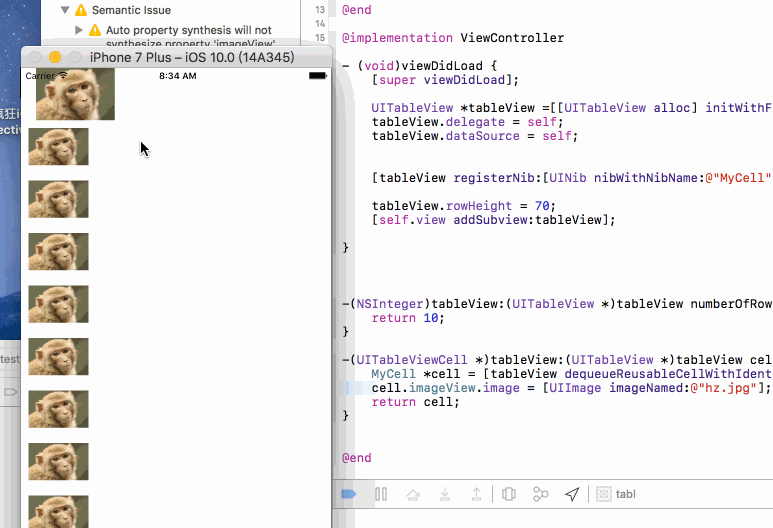Pause program execution in debug bar
Screen dimensions: 773x528
click(x=381, y=494)
